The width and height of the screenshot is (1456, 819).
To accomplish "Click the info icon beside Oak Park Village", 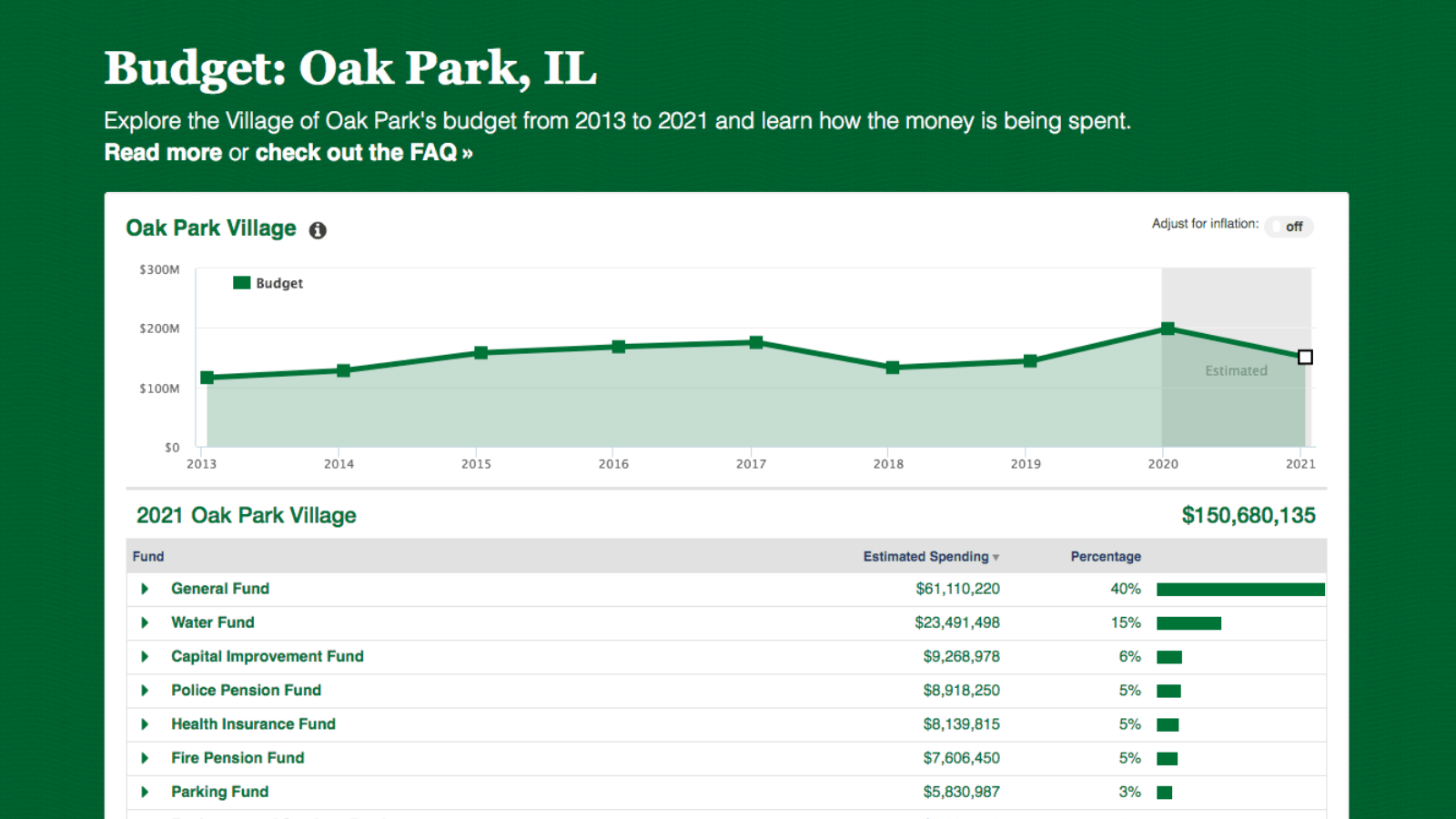I will [318, 230].
